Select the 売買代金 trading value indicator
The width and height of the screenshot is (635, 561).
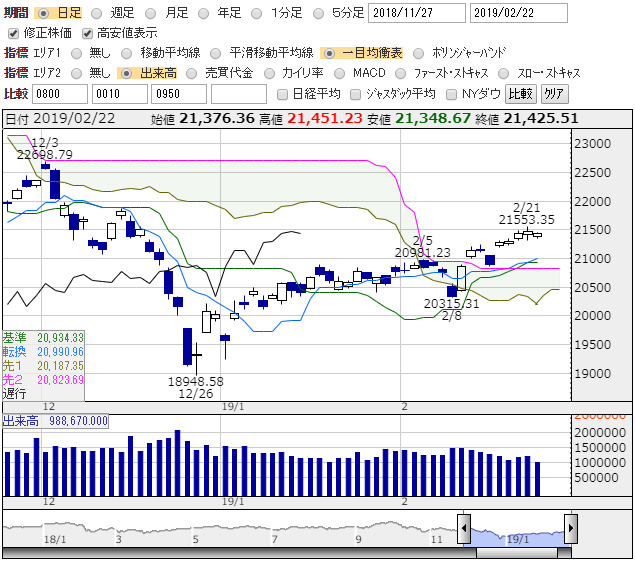pos(191,73)
